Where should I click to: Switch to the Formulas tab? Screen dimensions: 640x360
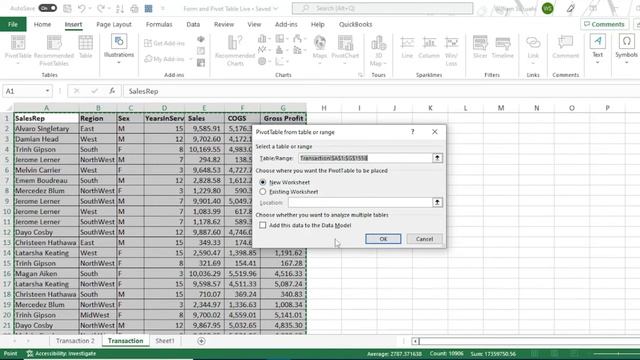point(159,24)
